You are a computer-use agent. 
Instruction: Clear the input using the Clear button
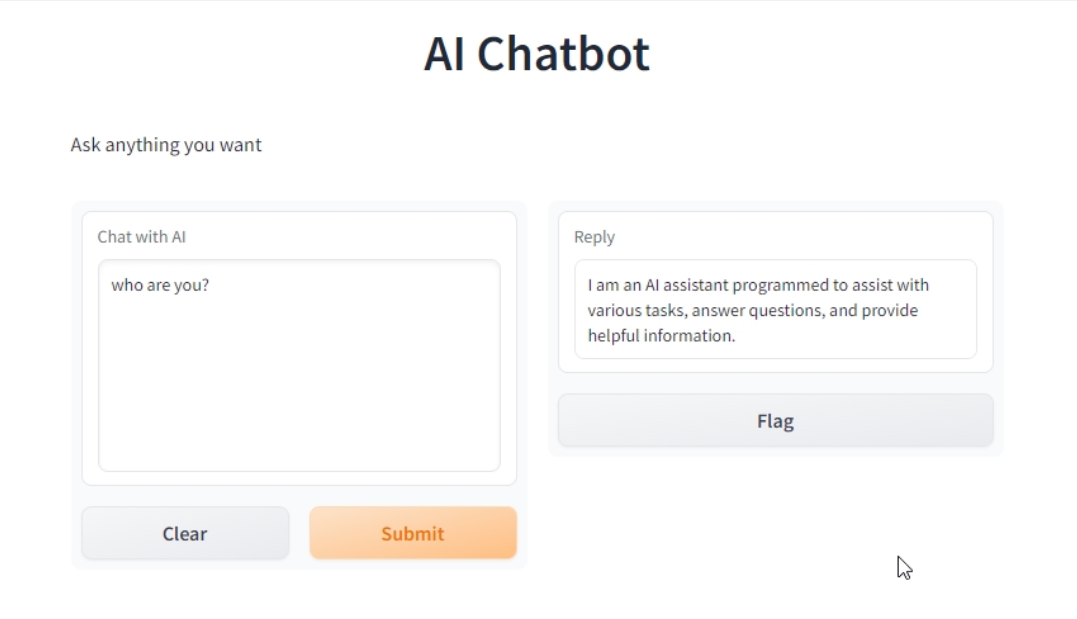[x=184, y=533]
